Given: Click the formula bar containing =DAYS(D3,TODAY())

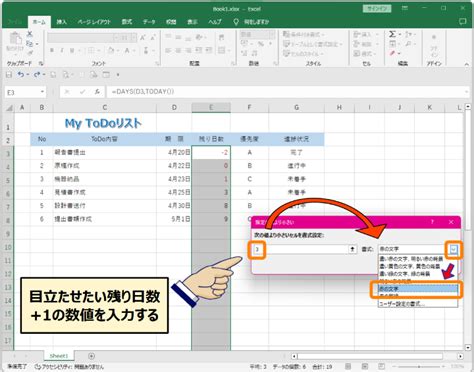Looking at the screenshot, I should click(287, 92).
